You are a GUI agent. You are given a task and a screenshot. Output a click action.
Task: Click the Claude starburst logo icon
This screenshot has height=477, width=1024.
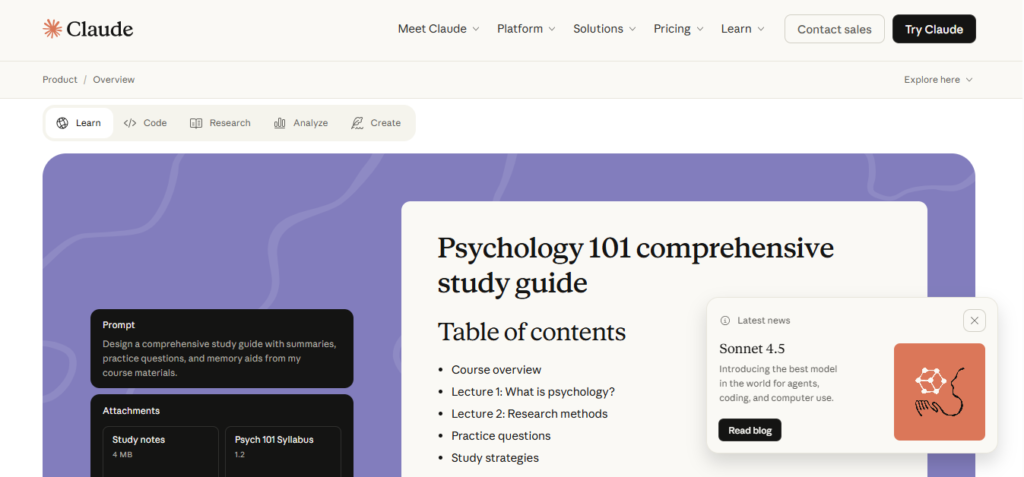pyautogui.click(x=52, y=29)
